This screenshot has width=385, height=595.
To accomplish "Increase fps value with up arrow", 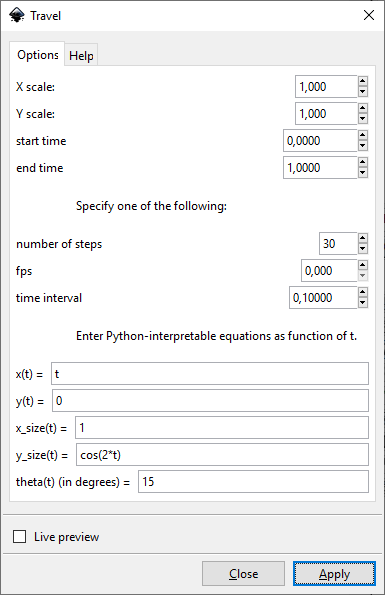I will pos(363,265).
